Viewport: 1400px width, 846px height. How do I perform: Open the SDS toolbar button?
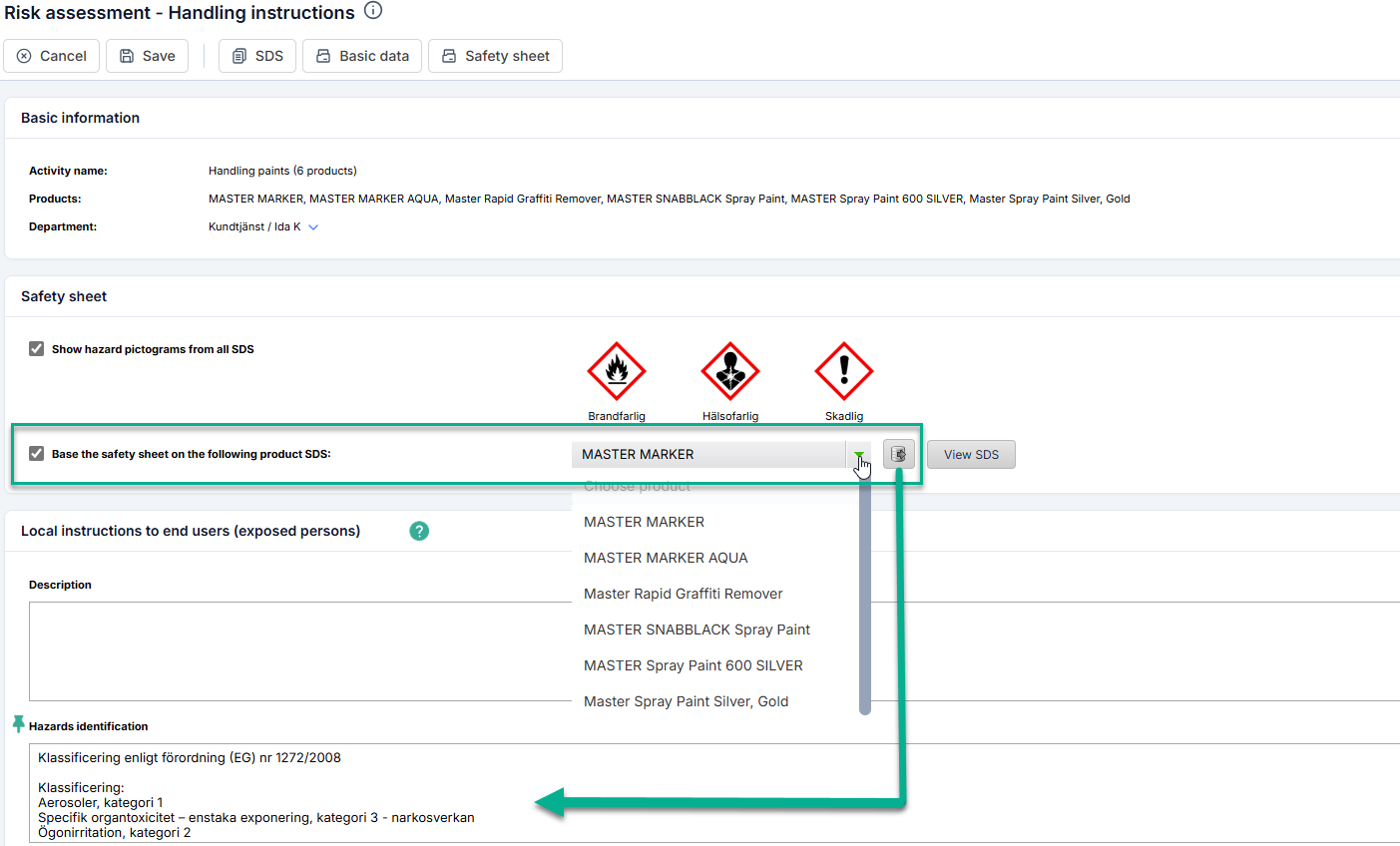(x=257, y=56)
